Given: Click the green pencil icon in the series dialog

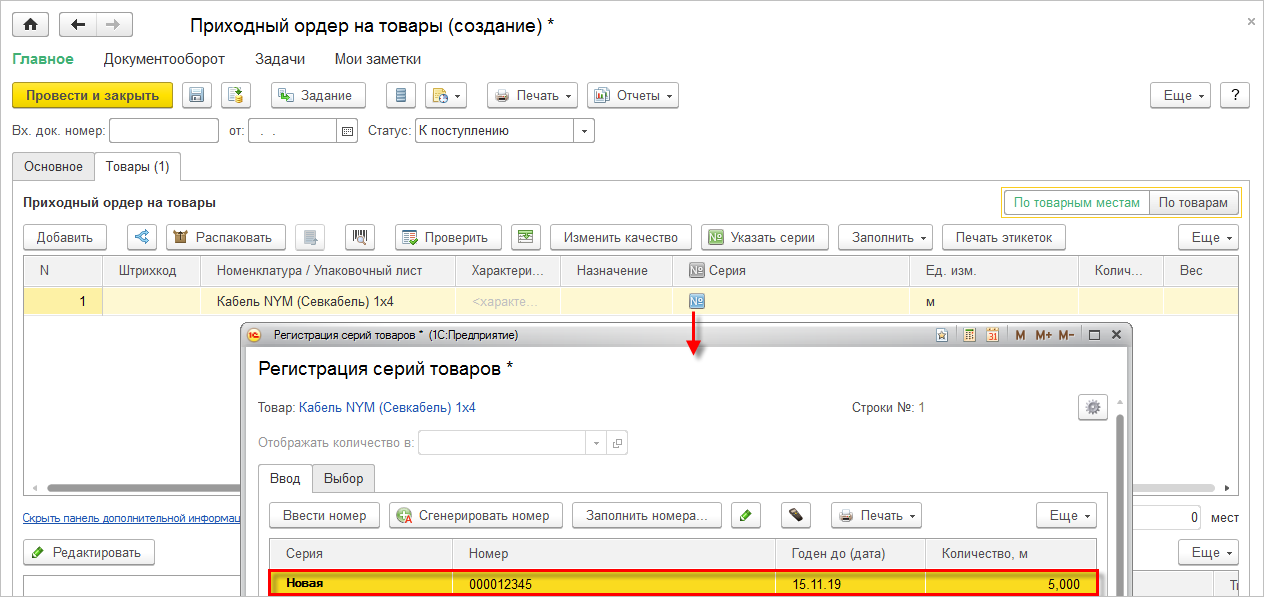Looking at the screenshot, I should [x=746, y=516].
